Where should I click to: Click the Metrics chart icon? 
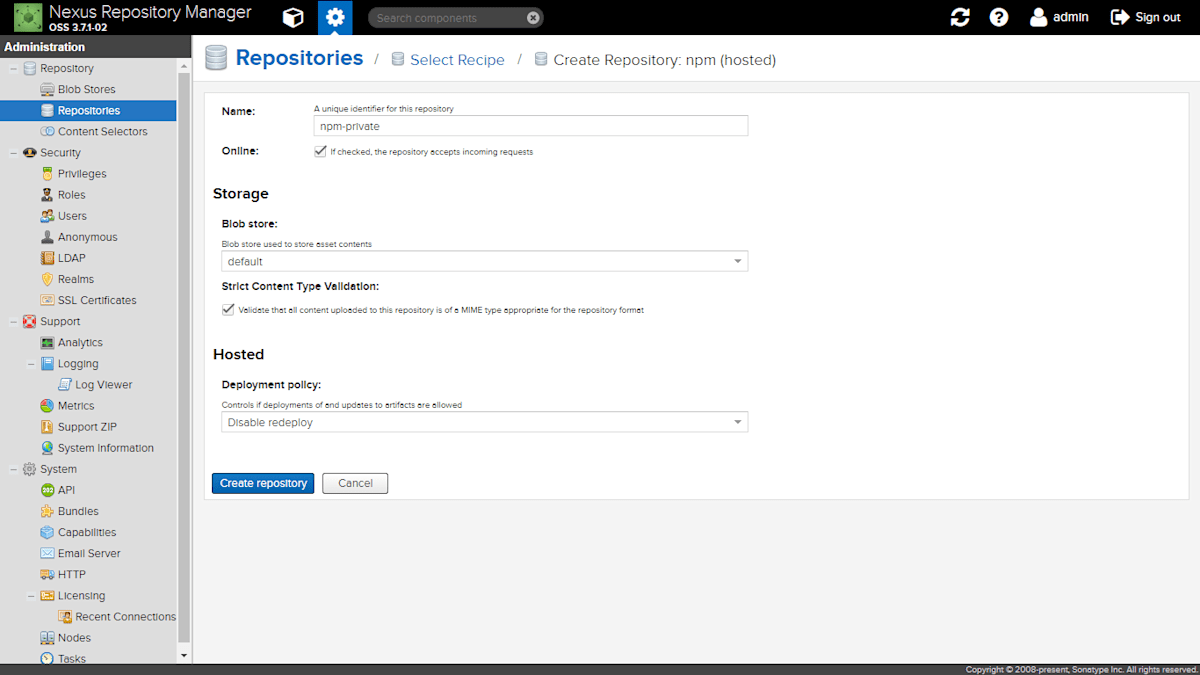(x=47, y=406)
